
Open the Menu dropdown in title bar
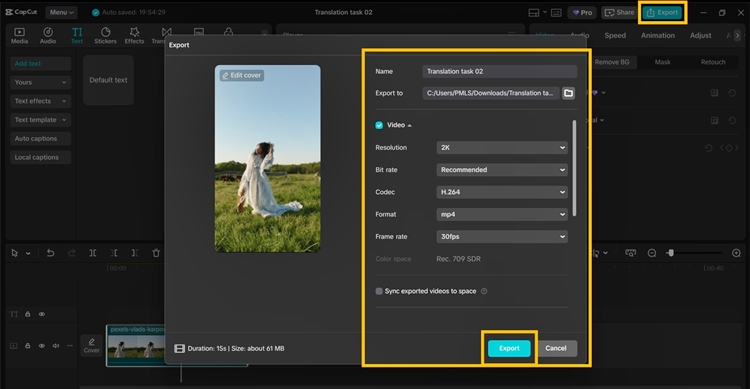pyautogui.click(x=61, y=12)
